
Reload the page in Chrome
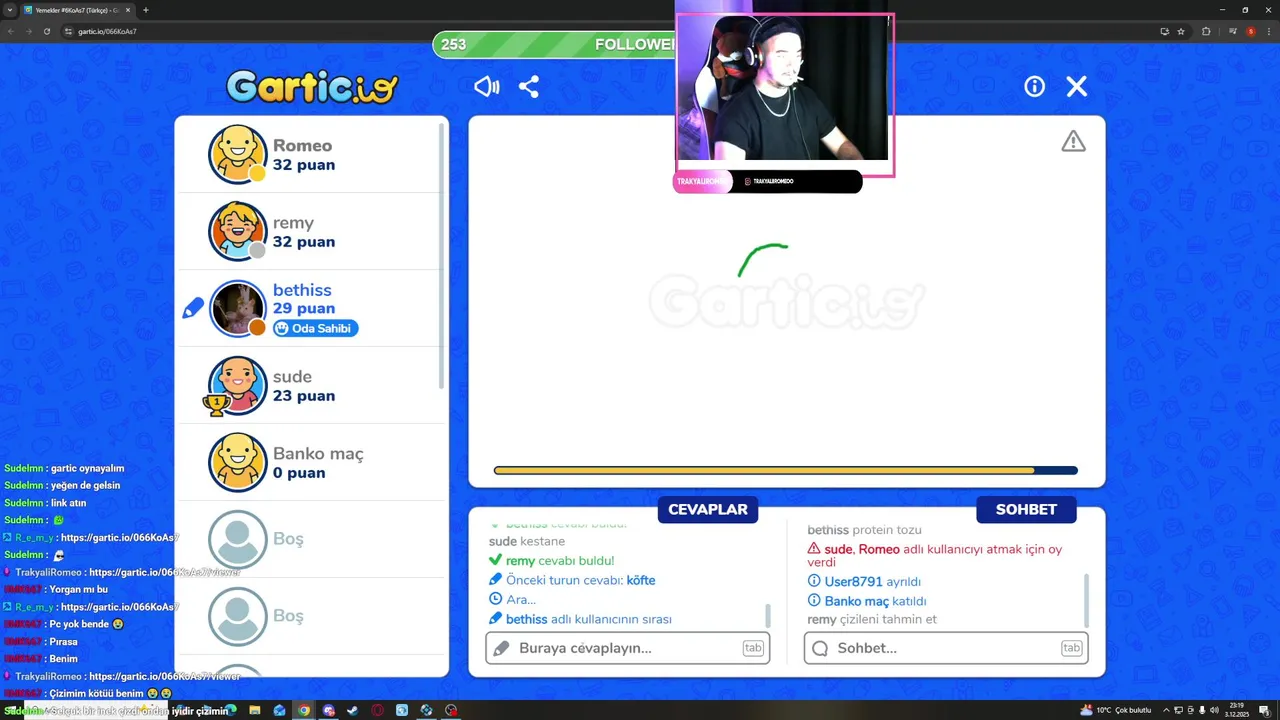click(47, 31)
